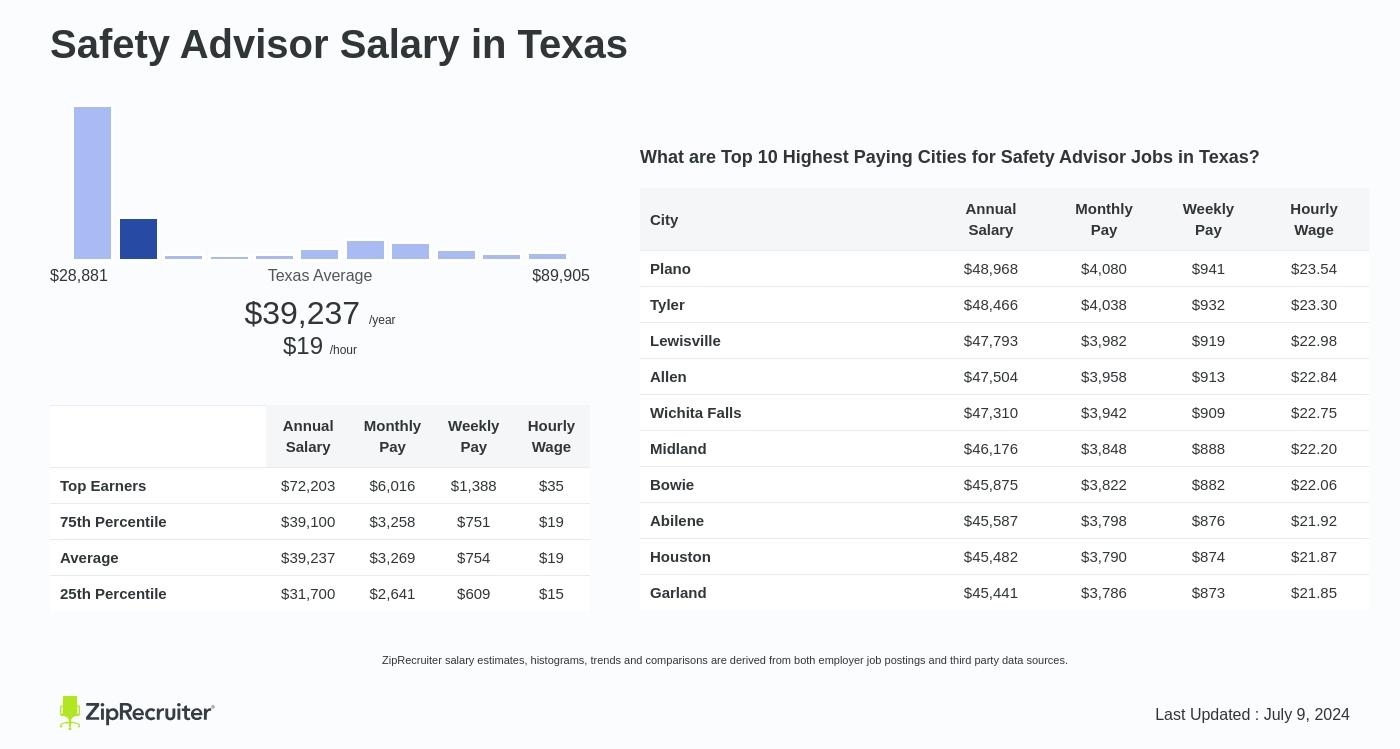The image size is (1400, 749).
Task: Click Plano annual salary $48,968
Action: 991,269
